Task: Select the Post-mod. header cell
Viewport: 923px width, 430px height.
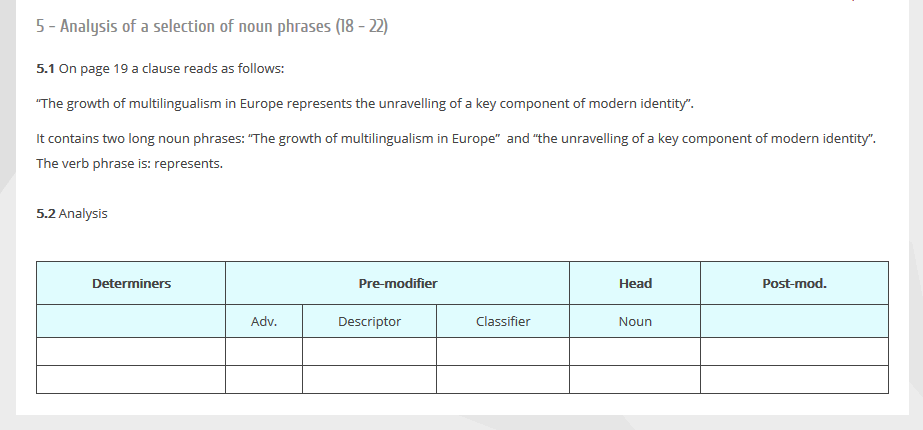Action: point(794,284)
